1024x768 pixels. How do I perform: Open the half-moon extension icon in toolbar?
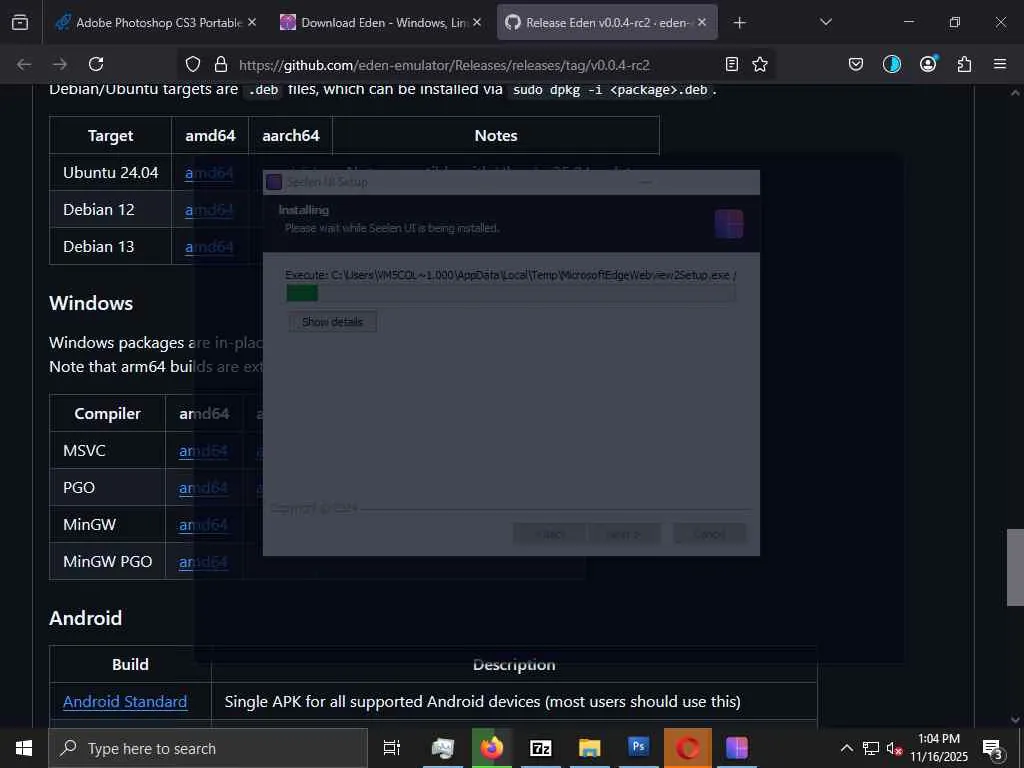891,64
